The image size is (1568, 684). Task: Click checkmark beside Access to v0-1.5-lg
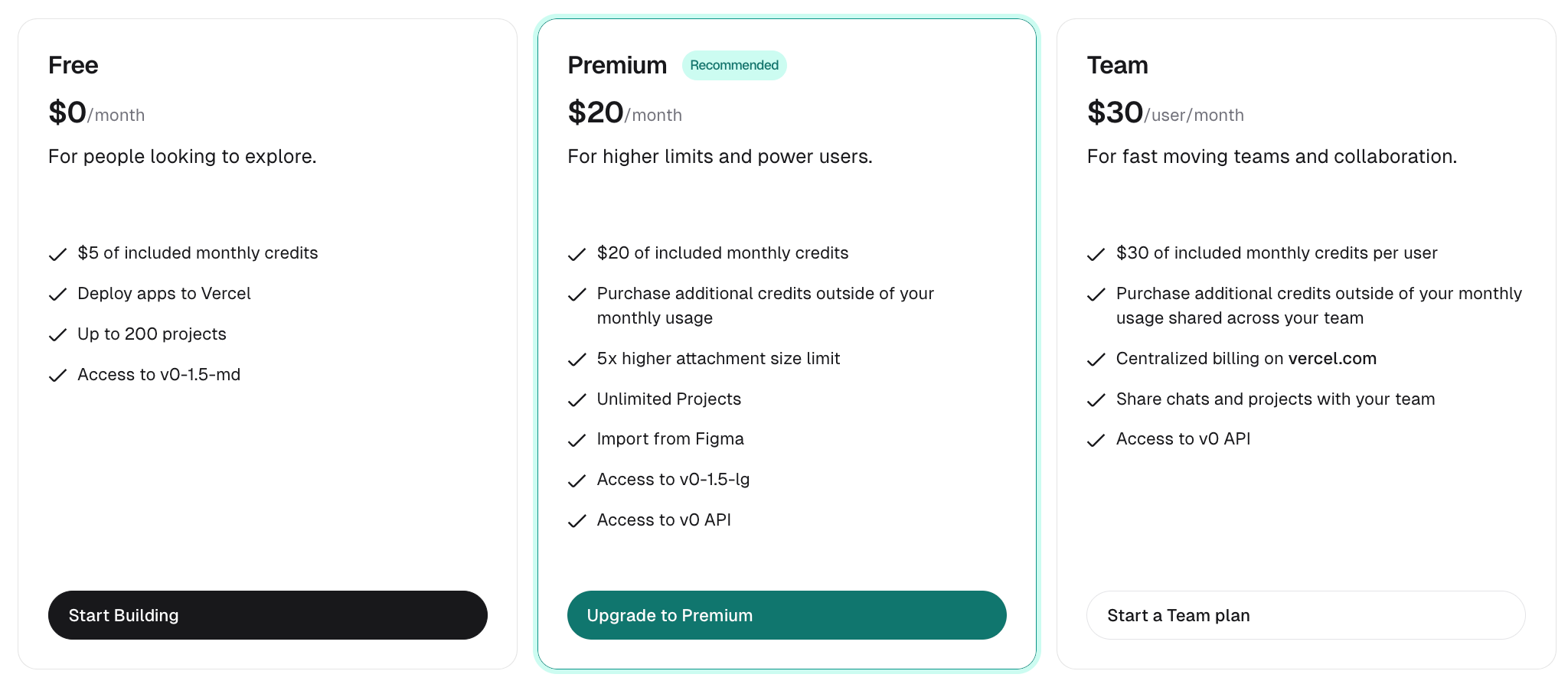click(577, 481)
